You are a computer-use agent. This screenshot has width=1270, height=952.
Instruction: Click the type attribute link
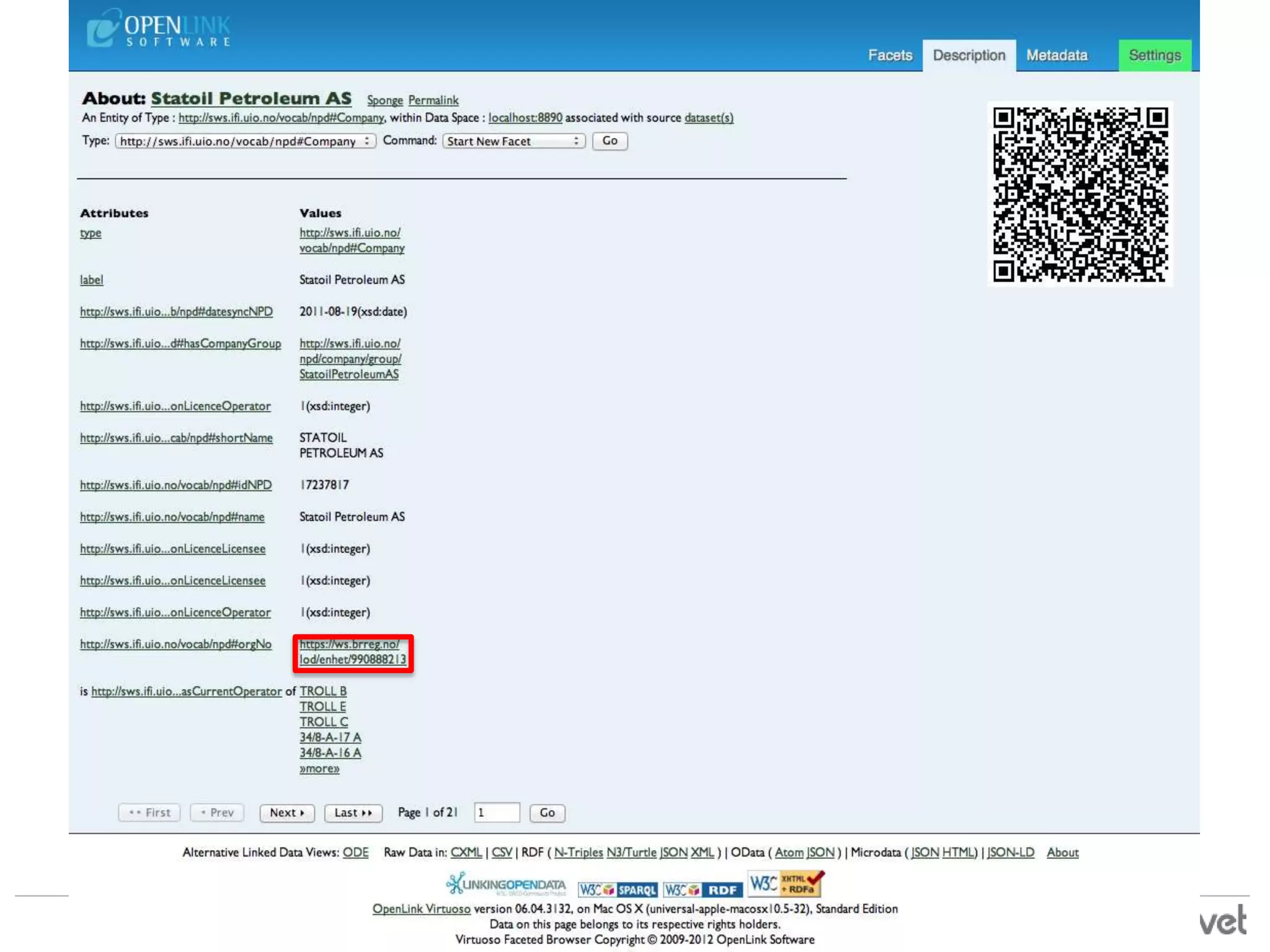click(x=91, y=233)
